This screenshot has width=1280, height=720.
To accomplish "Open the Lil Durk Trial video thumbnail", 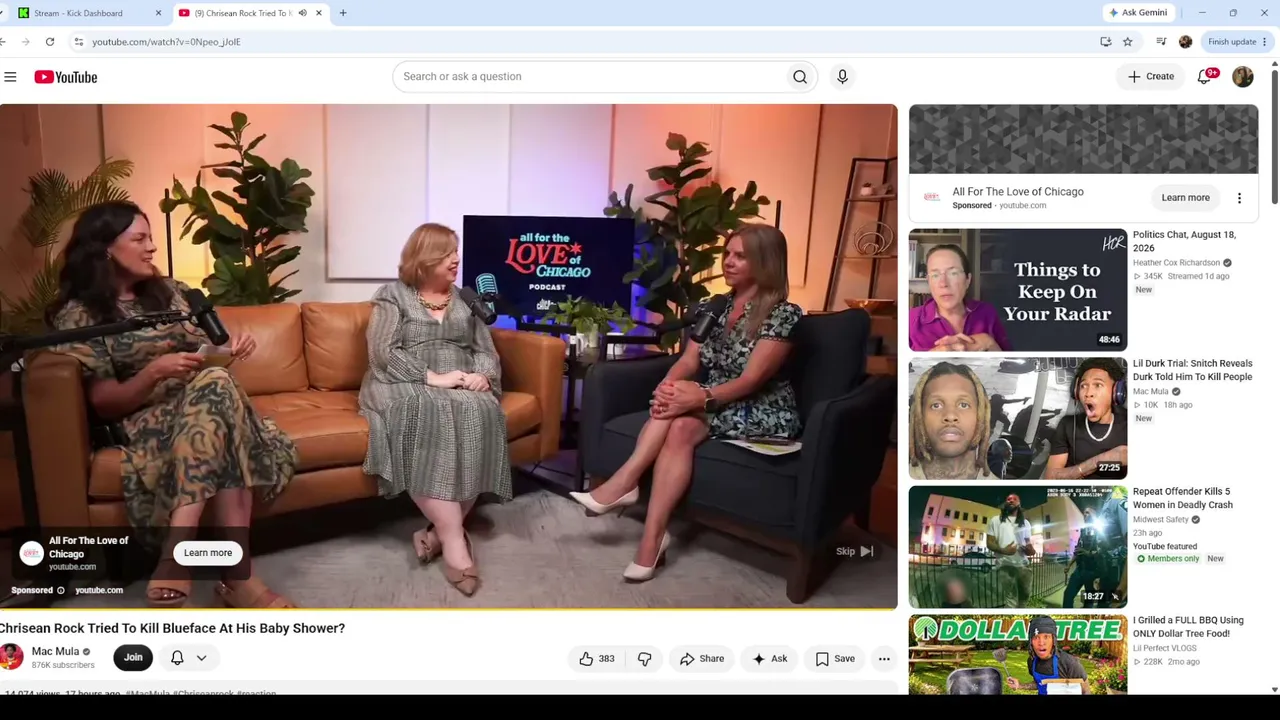I will (x=1017, y=419).
